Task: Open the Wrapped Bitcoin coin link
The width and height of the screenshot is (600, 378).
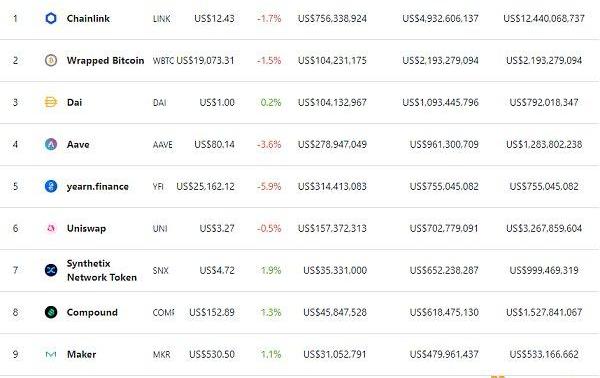Action: pyautogui.click(x=105, y=60)
